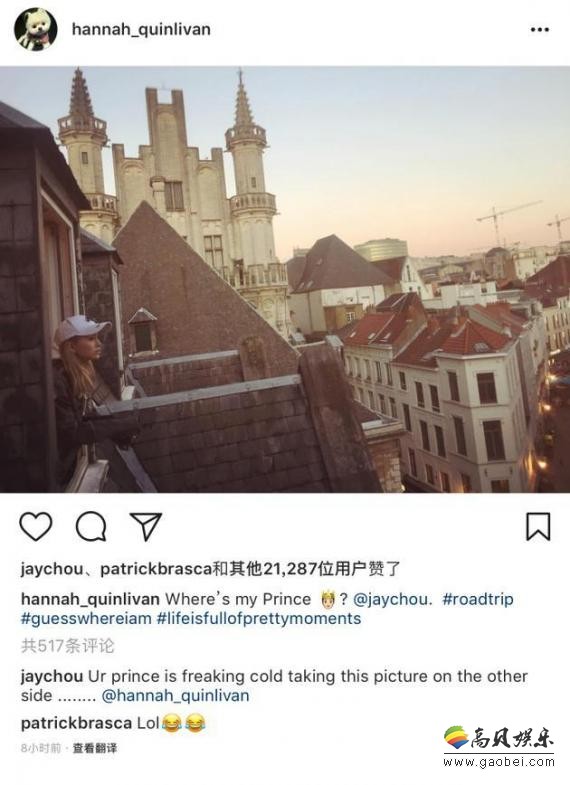Tap the rooftop photo of the post
The width and height of the screenshot is (570, 785).
[285, 279]
